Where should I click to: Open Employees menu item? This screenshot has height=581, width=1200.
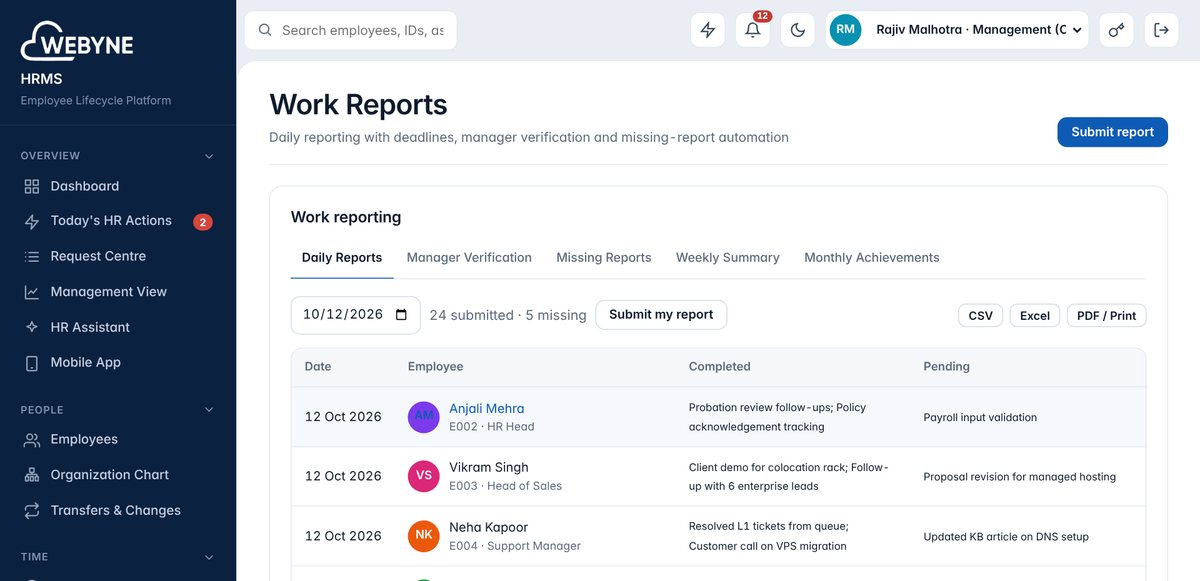point(118,440)
